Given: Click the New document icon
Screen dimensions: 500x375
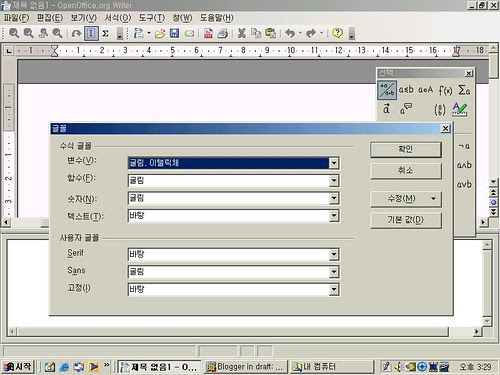Looking at the screenshot, I should (138, 33).
